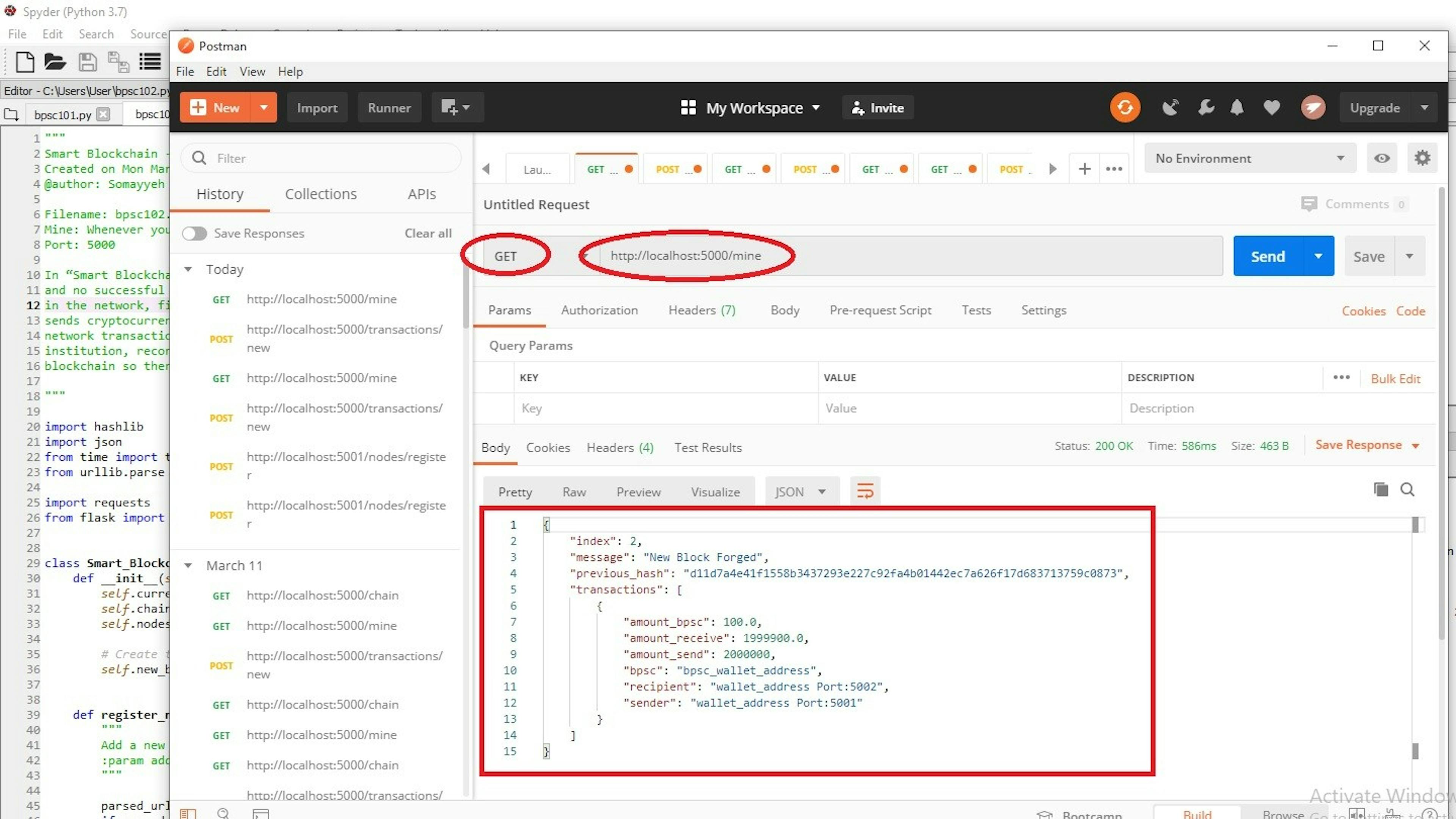Click the query param Key field
The height and width of the screenshot is (819, 1456).
click(665, 408)
